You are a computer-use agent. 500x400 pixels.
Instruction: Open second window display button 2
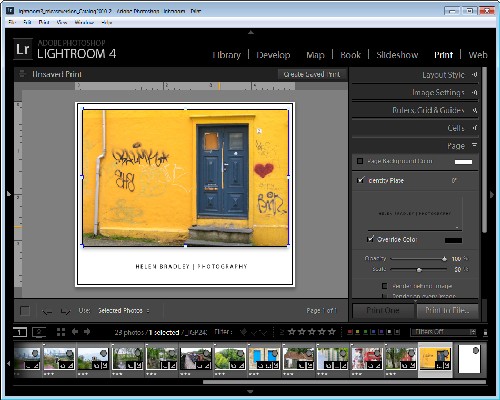tap(39, 332)
